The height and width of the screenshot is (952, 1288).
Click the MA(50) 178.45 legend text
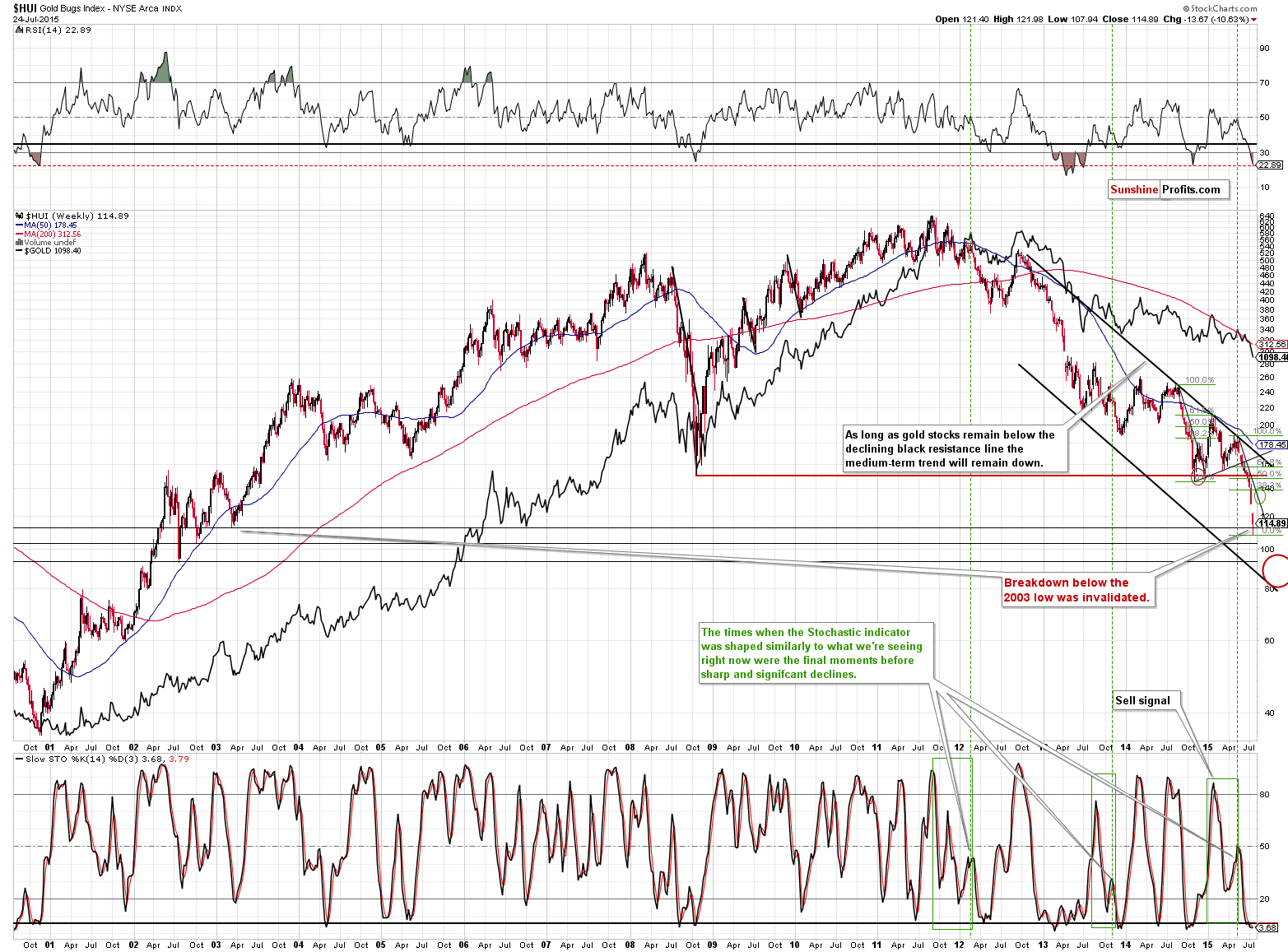point(50,225)
